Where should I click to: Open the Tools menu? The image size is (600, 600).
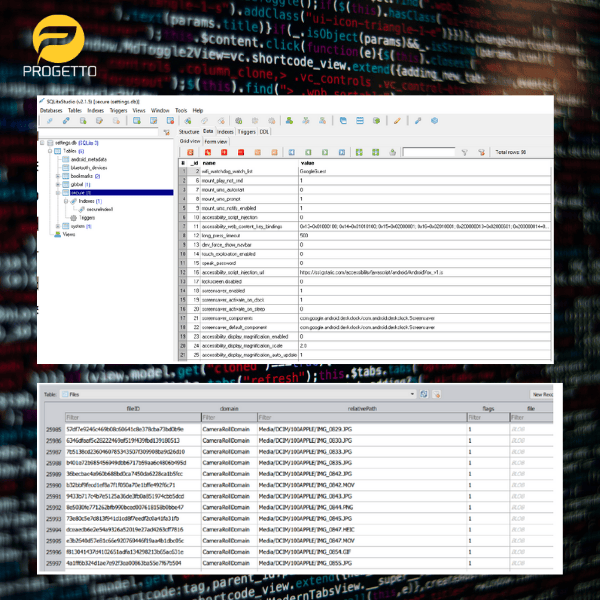tap(181, 110)
